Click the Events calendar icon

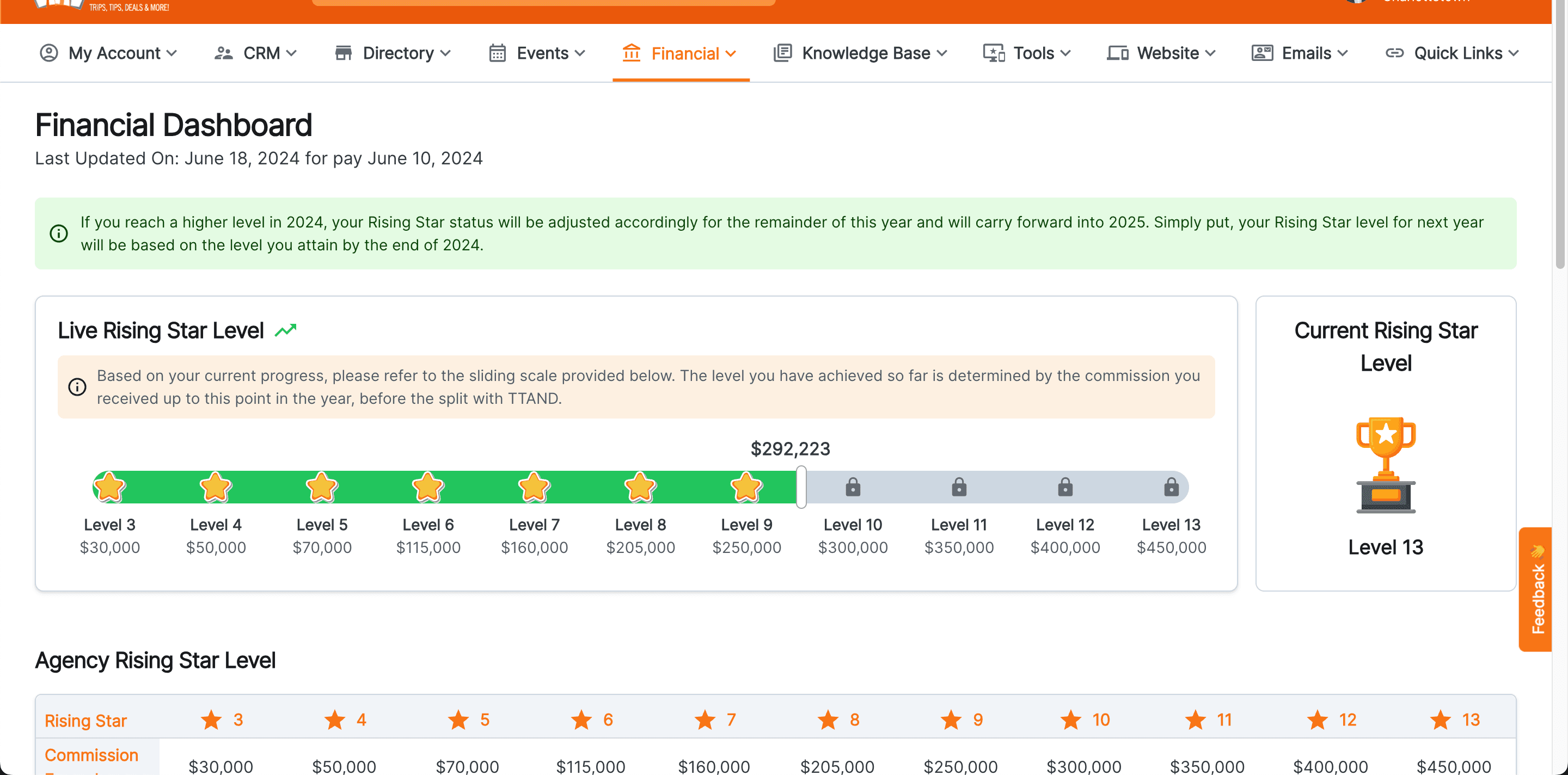click(497, 53)
